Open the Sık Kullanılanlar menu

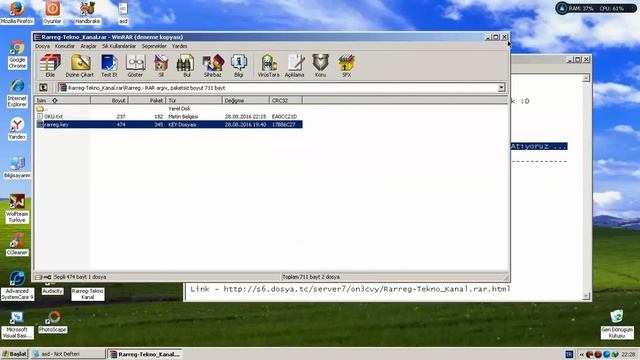(x=119, y=46)
